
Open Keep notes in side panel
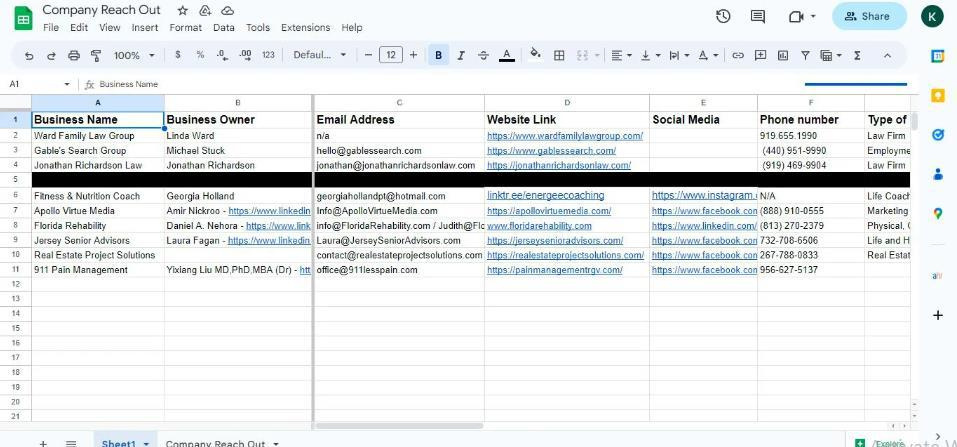[937, 96]
